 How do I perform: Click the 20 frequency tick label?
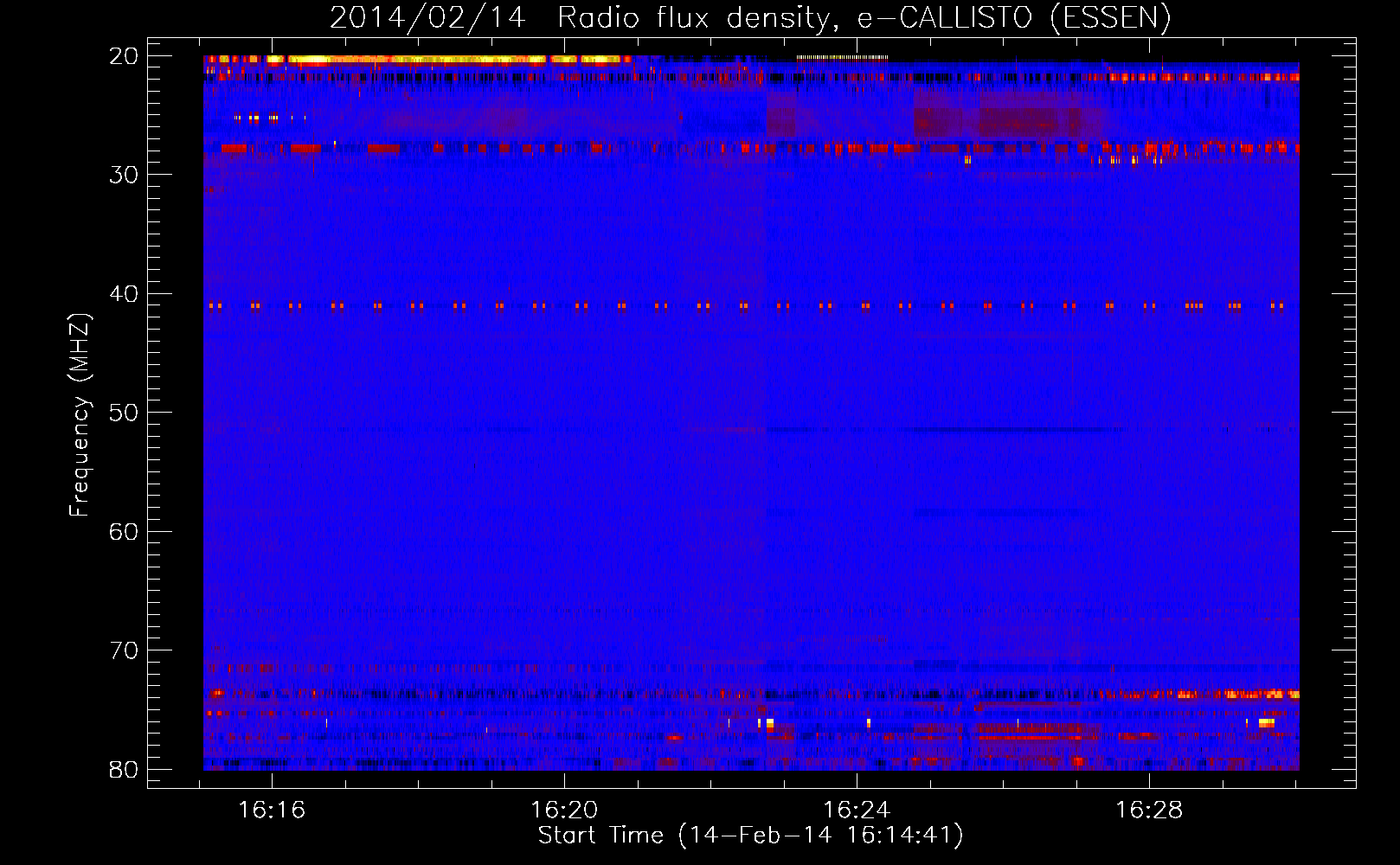[x=124, y=56]
